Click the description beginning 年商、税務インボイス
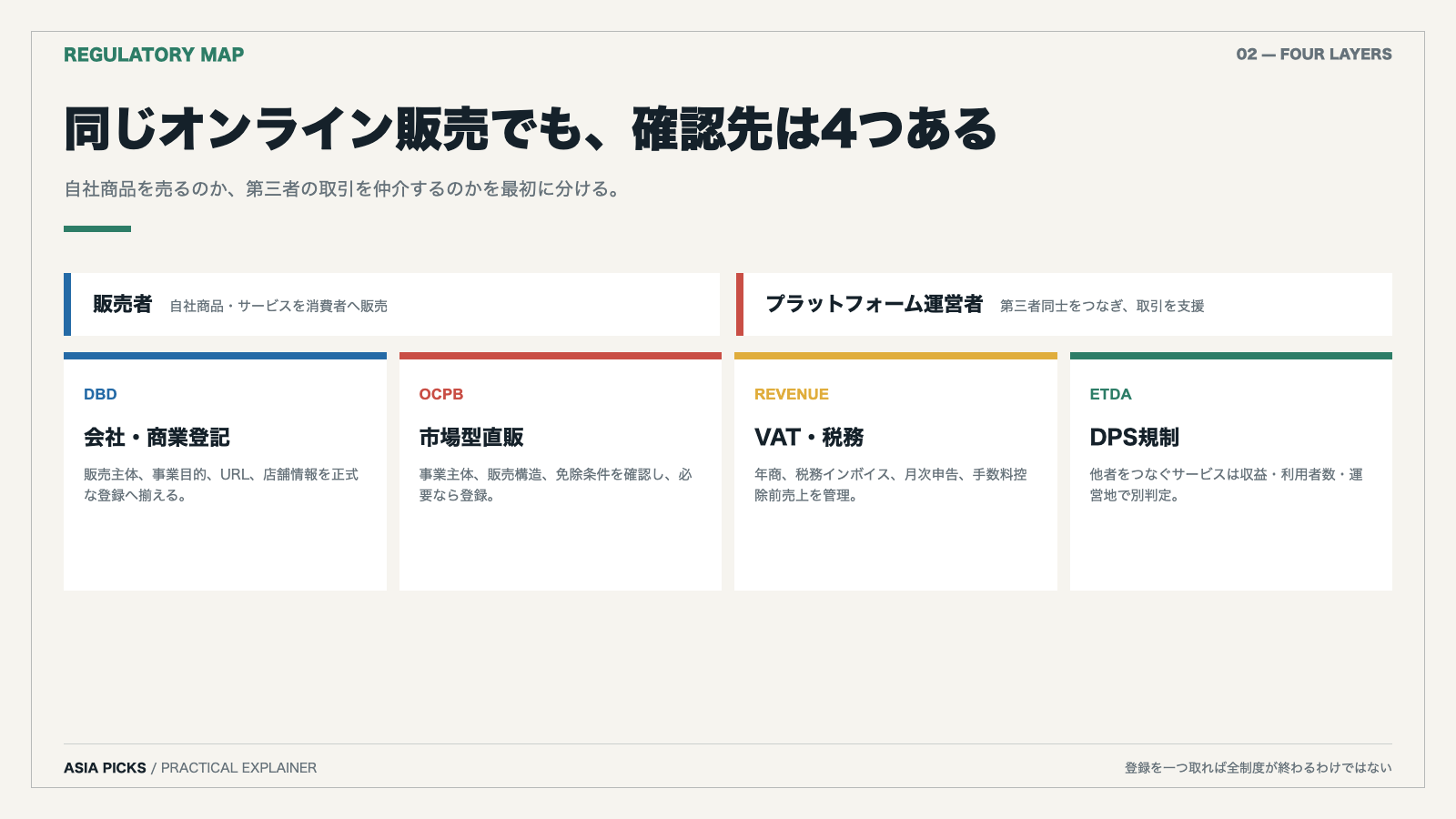Screen dimensions: 1456x819 (x=891, y=485)
